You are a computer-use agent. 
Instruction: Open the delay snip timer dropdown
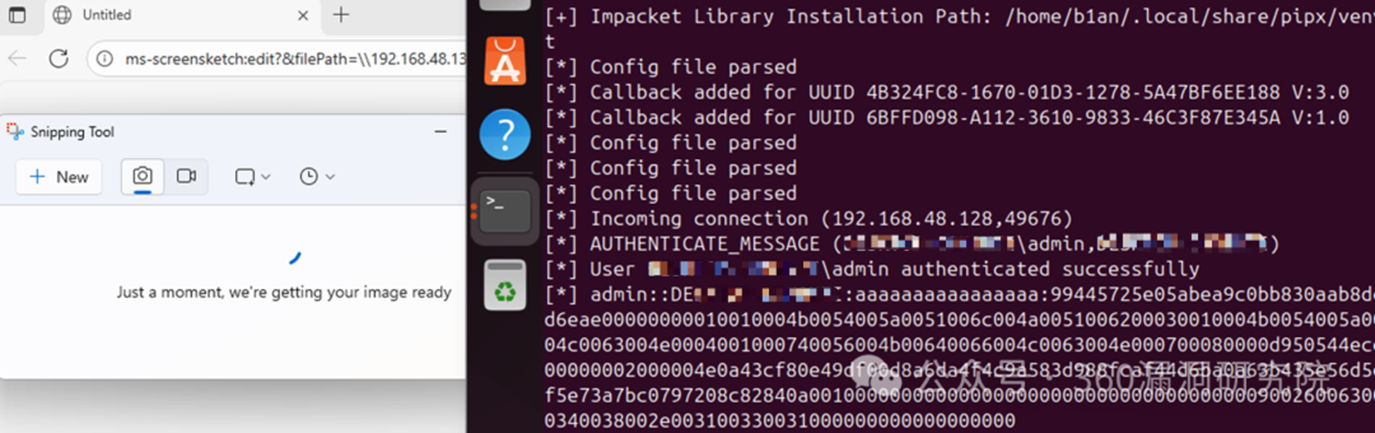(316, 177)
